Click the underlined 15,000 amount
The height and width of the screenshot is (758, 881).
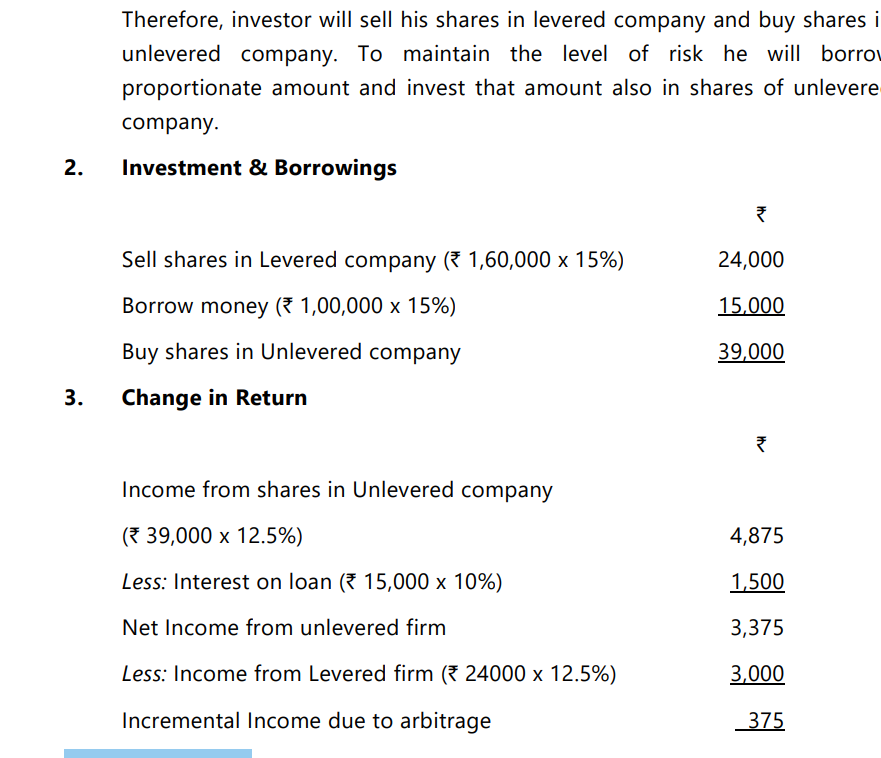[751, 306]
